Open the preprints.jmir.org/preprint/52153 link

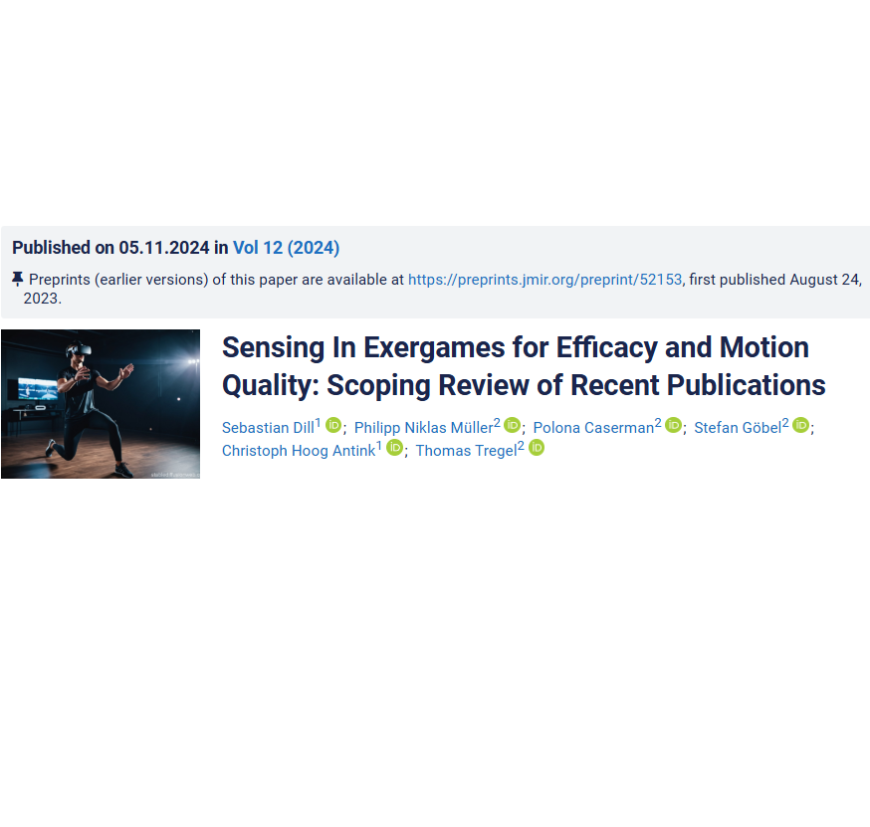coord(545,280)
